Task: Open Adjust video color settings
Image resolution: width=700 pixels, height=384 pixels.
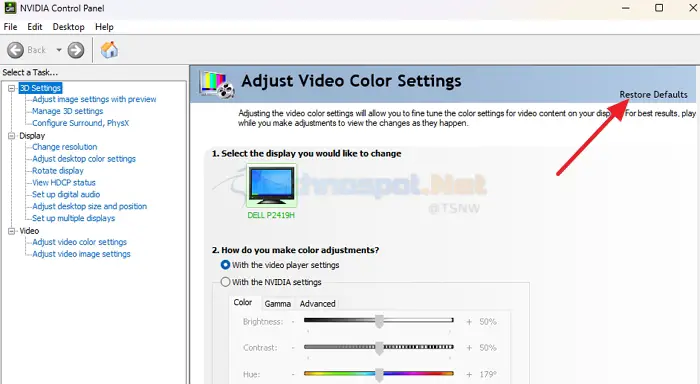Action: pyautogui.click(x=79, y=242)
